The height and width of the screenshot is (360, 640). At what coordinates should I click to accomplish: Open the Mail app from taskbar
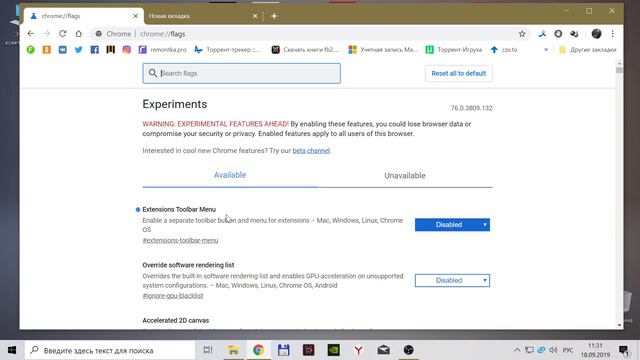point(383,350)
